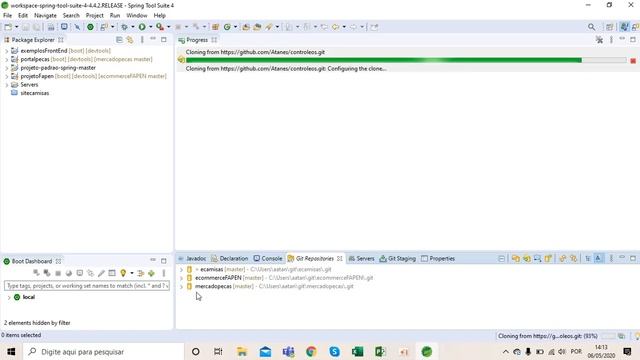Click the Boot Dashboard tag filter field

click(87, 286)
